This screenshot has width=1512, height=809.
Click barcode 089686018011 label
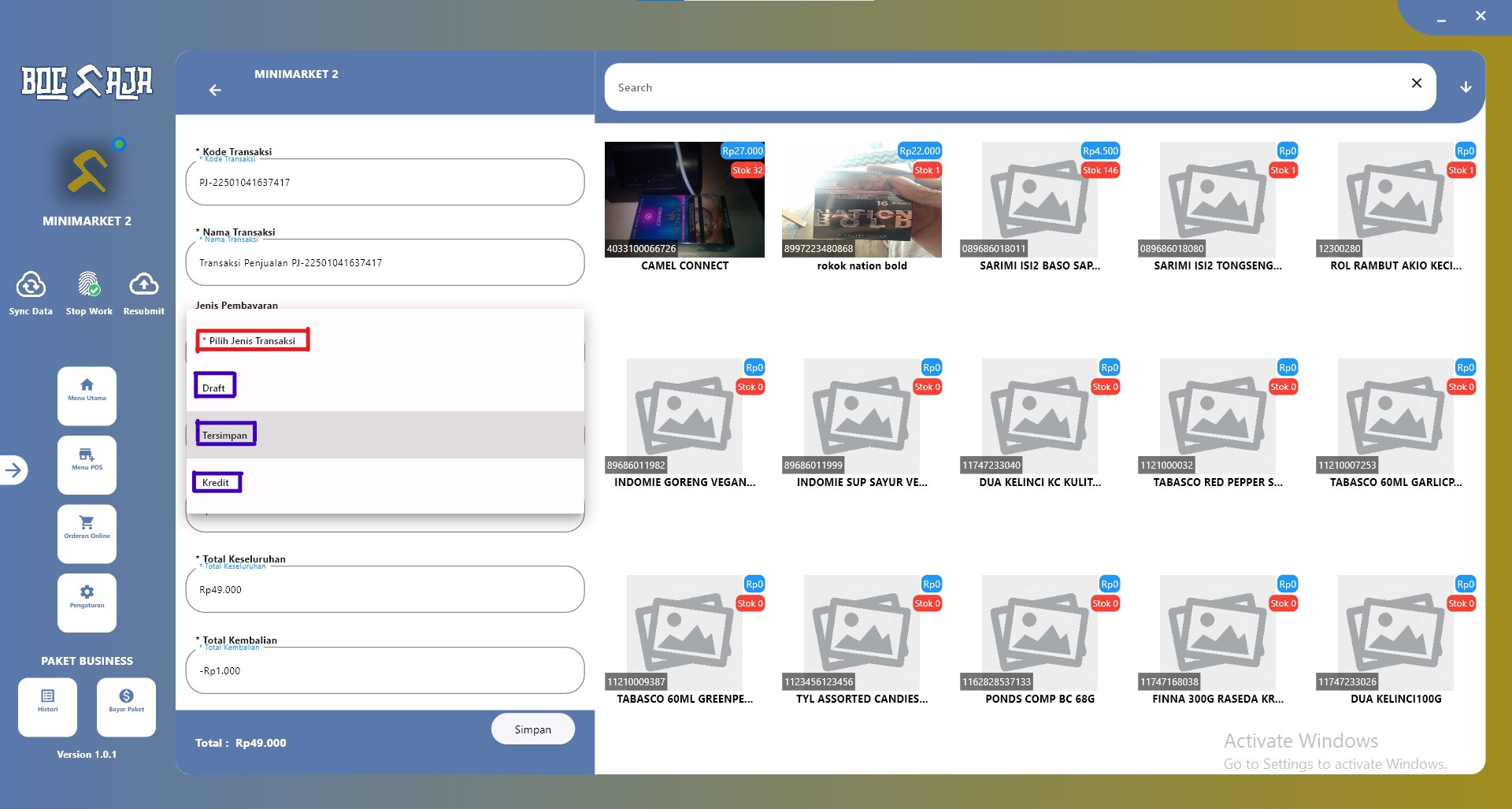click(994, 249)
